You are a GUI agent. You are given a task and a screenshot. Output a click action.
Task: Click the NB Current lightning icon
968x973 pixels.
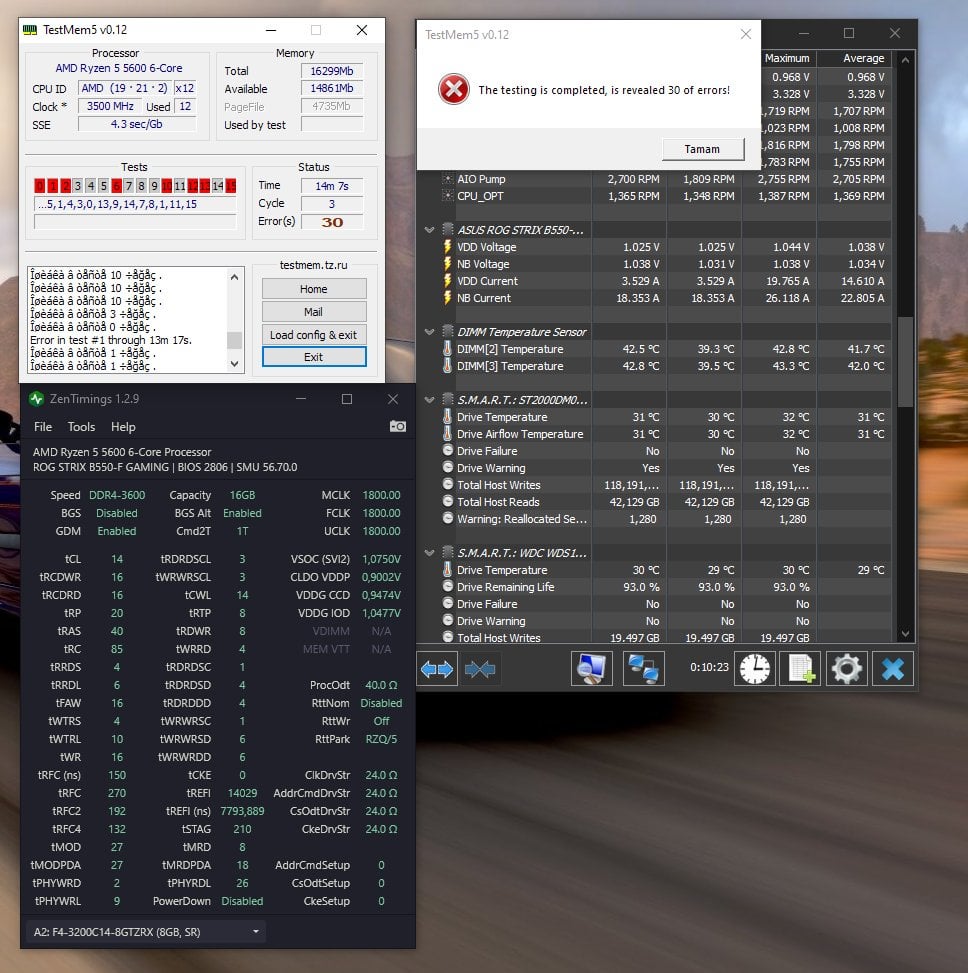pos(447,298)
